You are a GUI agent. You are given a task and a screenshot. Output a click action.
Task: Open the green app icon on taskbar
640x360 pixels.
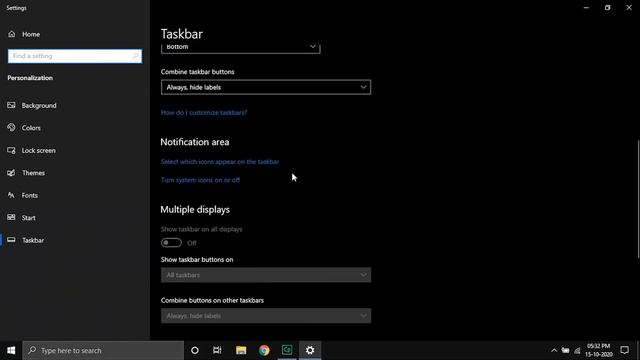[287, 350]
